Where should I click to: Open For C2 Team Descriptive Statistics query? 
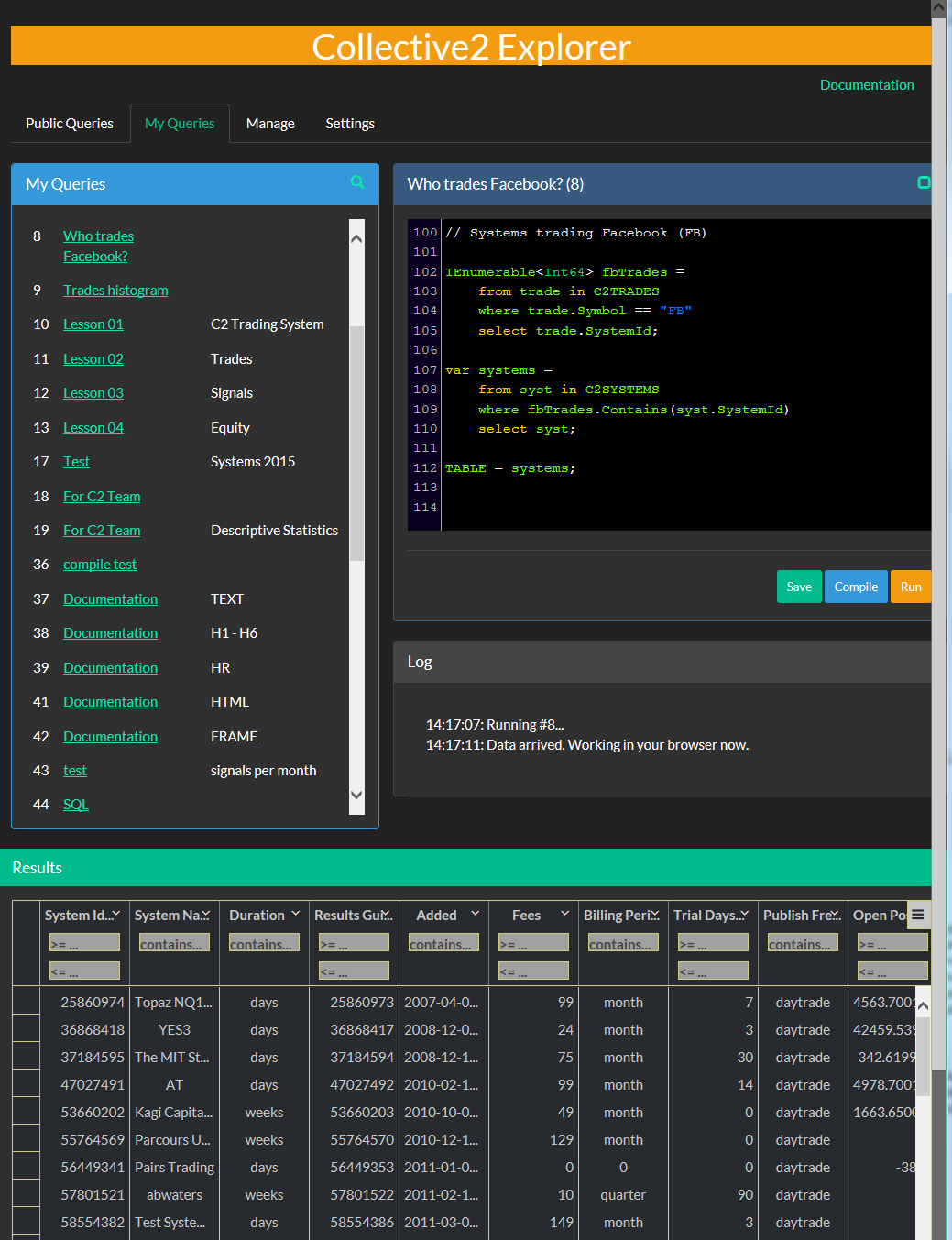[102, 531]
